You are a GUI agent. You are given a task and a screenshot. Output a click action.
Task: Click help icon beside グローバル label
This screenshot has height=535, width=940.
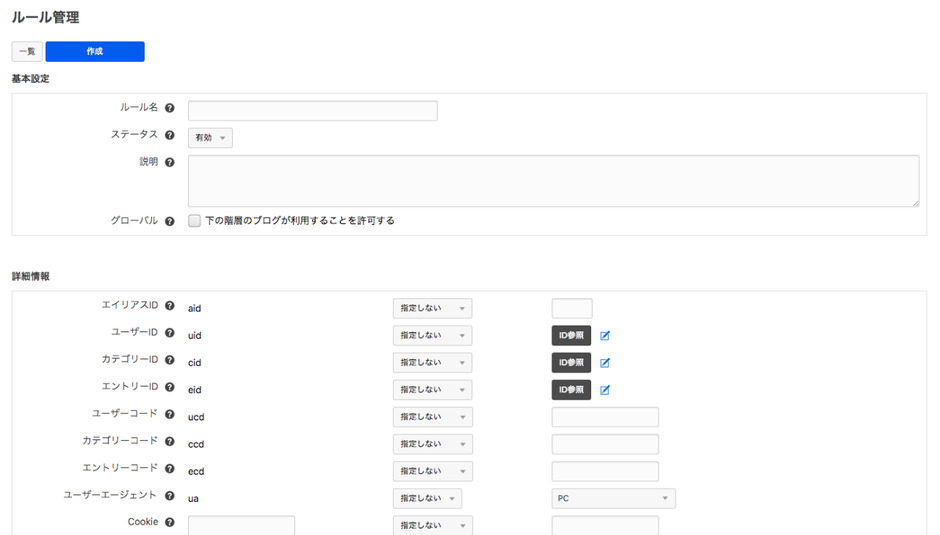point(169,221)
